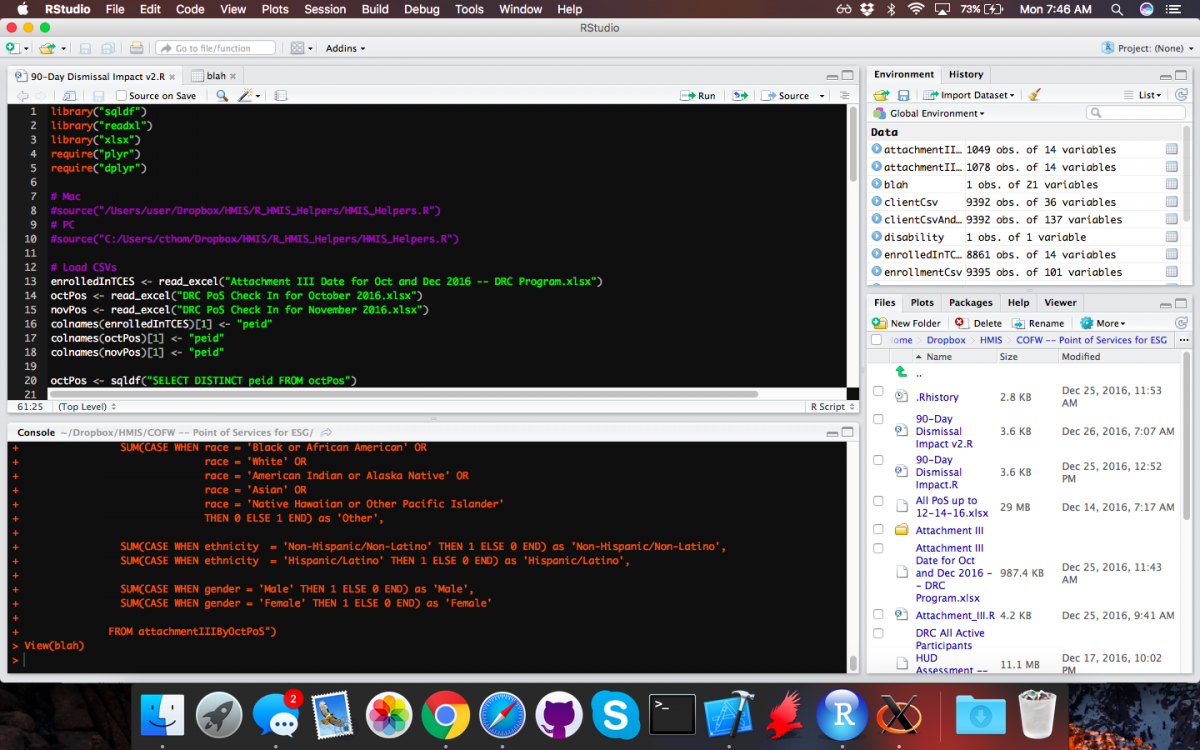Image resolution: width=1200 pixels, height=750 pixels.
Task: Enable the Source on Save checkbox
Action: [121, 96]
